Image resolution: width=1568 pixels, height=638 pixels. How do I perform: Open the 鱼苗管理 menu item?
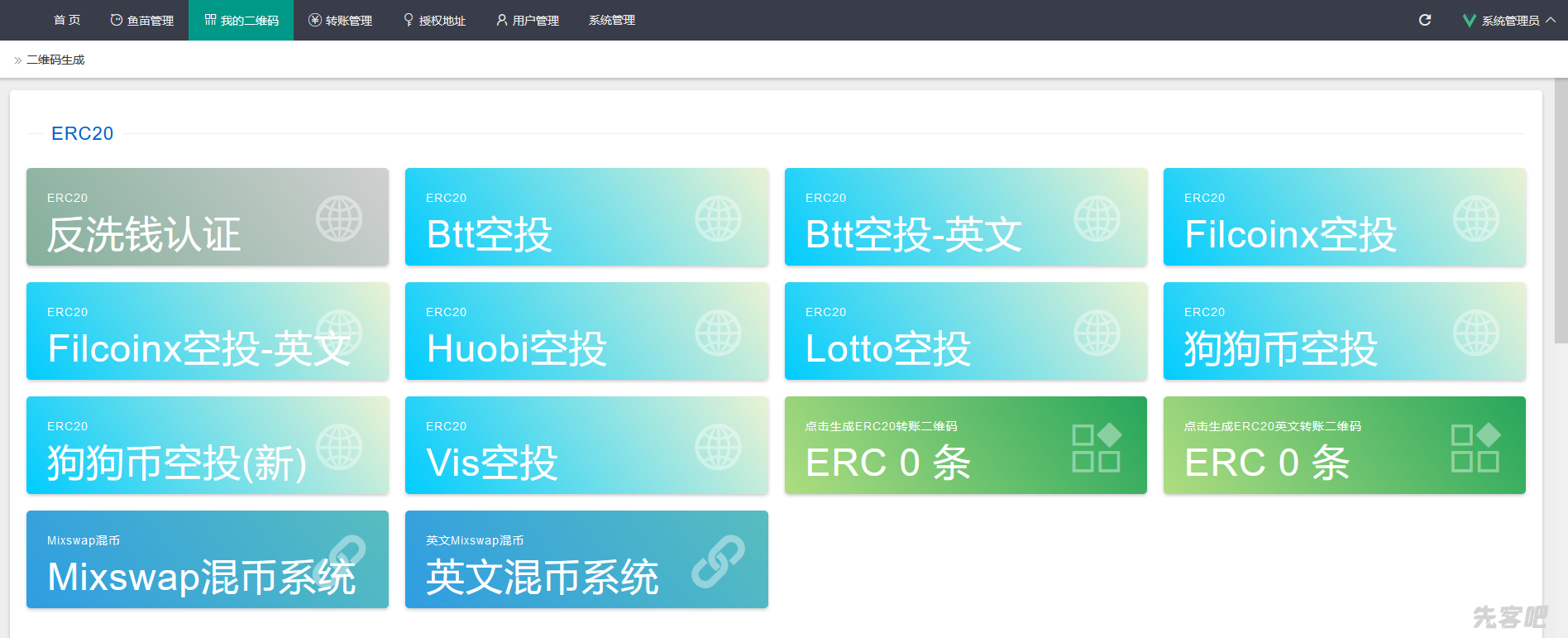click(x=141, y=20)
